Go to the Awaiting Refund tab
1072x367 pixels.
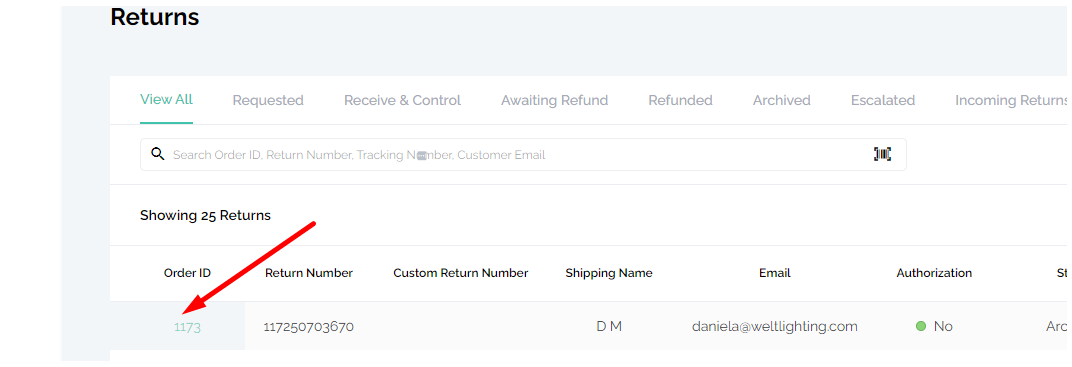(554, 100)
